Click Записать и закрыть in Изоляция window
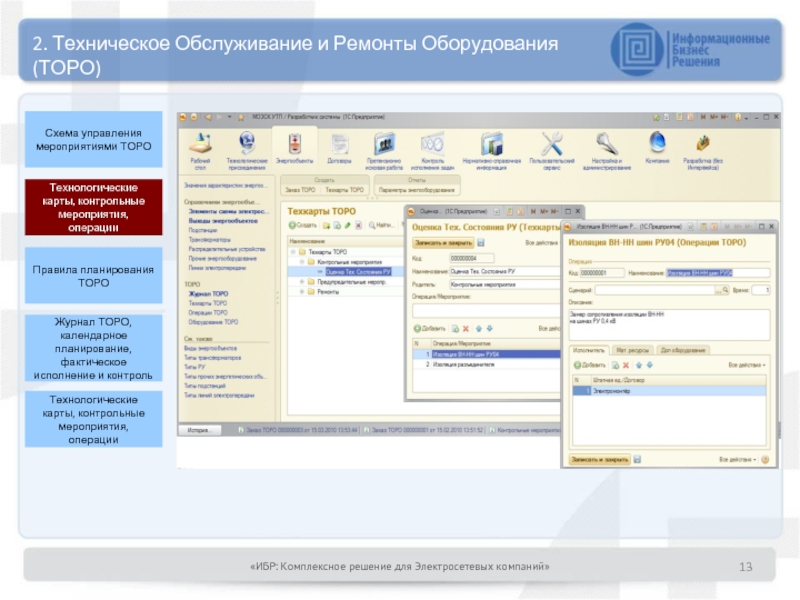This screenshot has width=800, height=600. (600, 460)
